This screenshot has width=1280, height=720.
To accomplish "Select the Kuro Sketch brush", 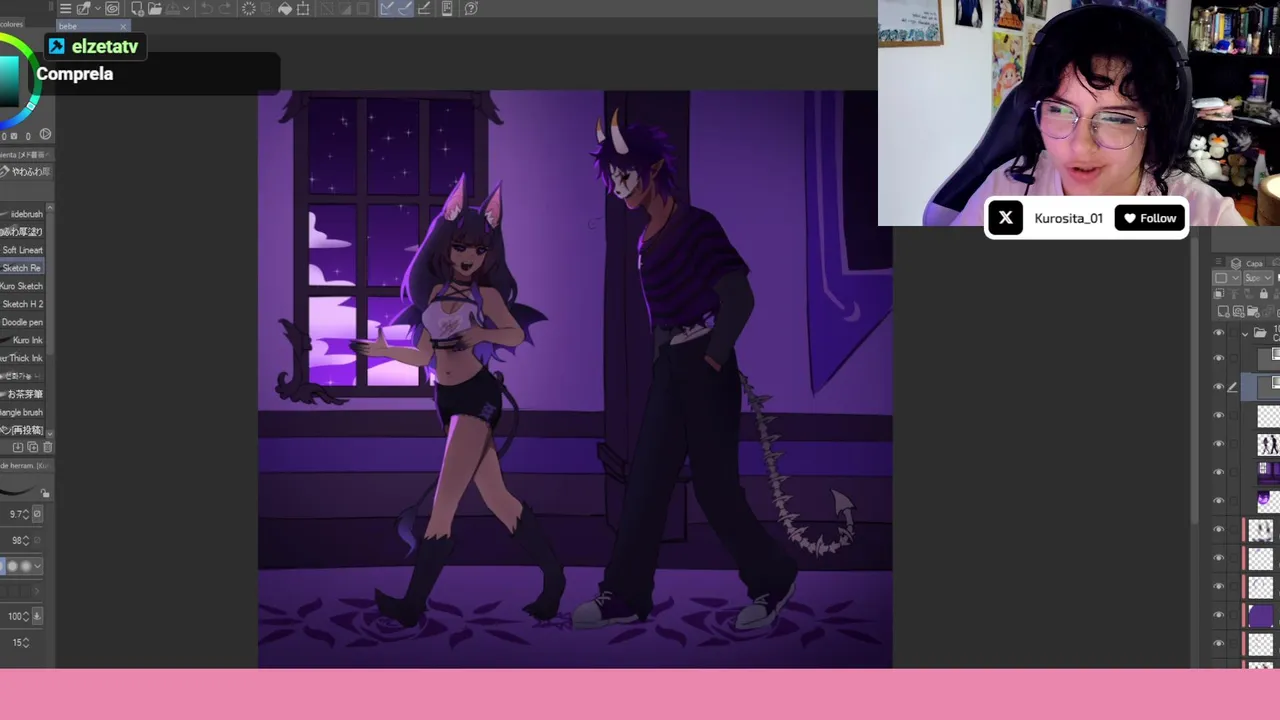I will pos(22,286).
